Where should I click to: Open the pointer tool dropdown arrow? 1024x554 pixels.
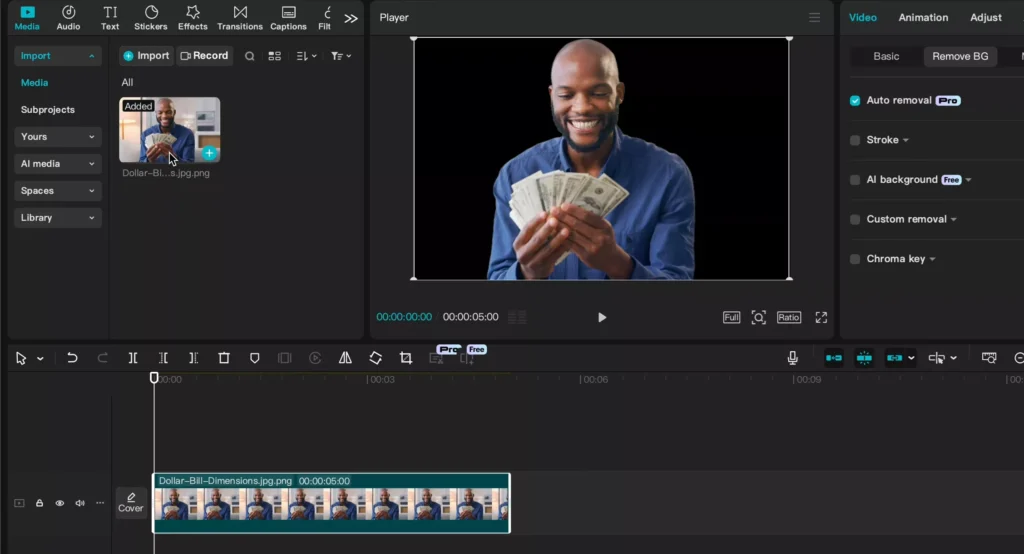point(40,359)
